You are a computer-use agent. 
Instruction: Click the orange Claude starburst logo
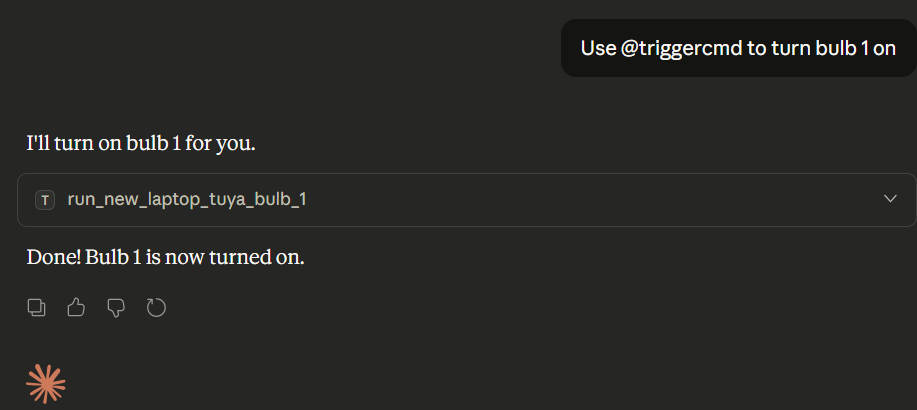point(46,383)
